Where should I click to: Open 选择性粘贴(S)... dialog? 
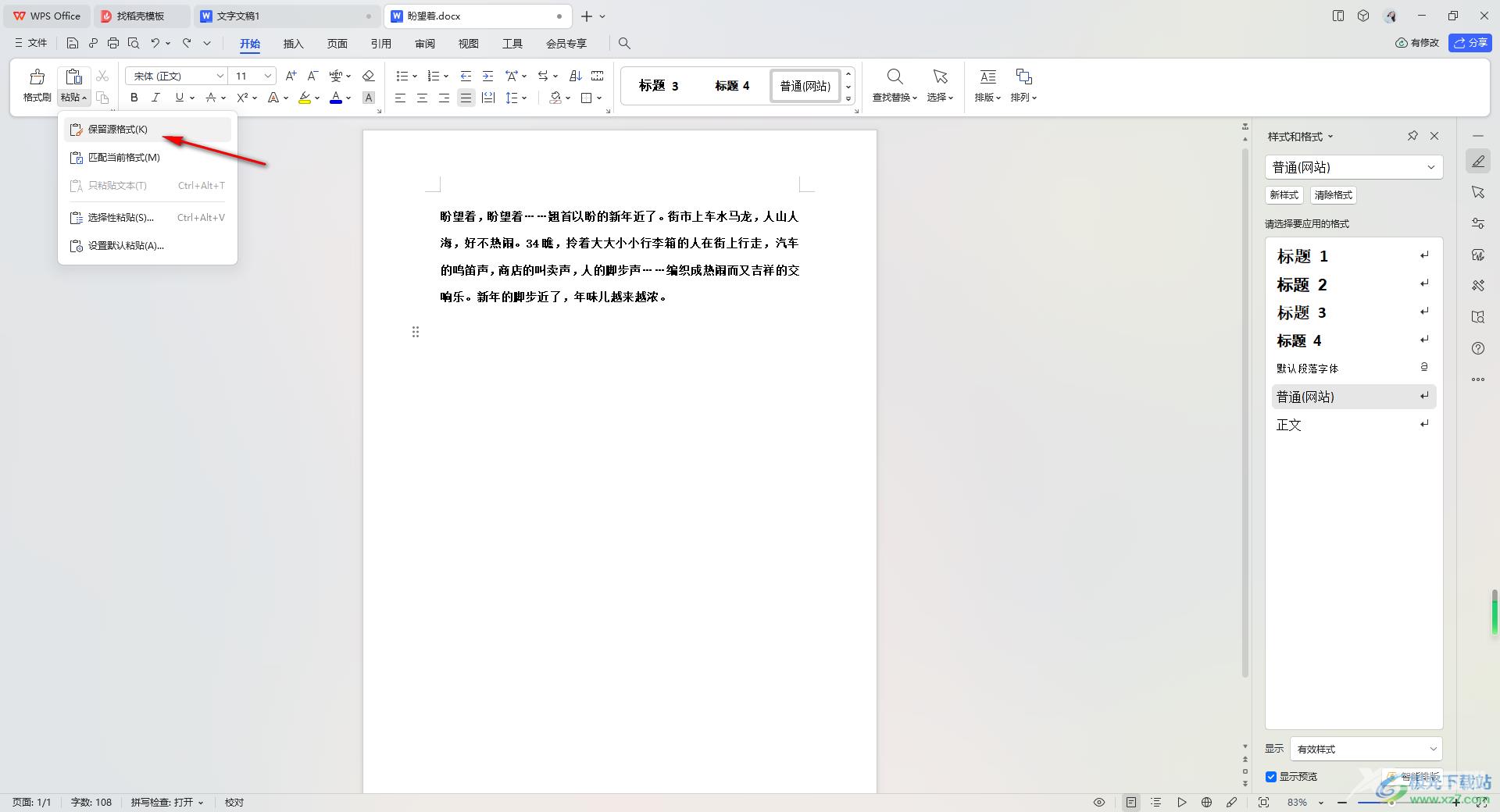(x=148, y=218)
